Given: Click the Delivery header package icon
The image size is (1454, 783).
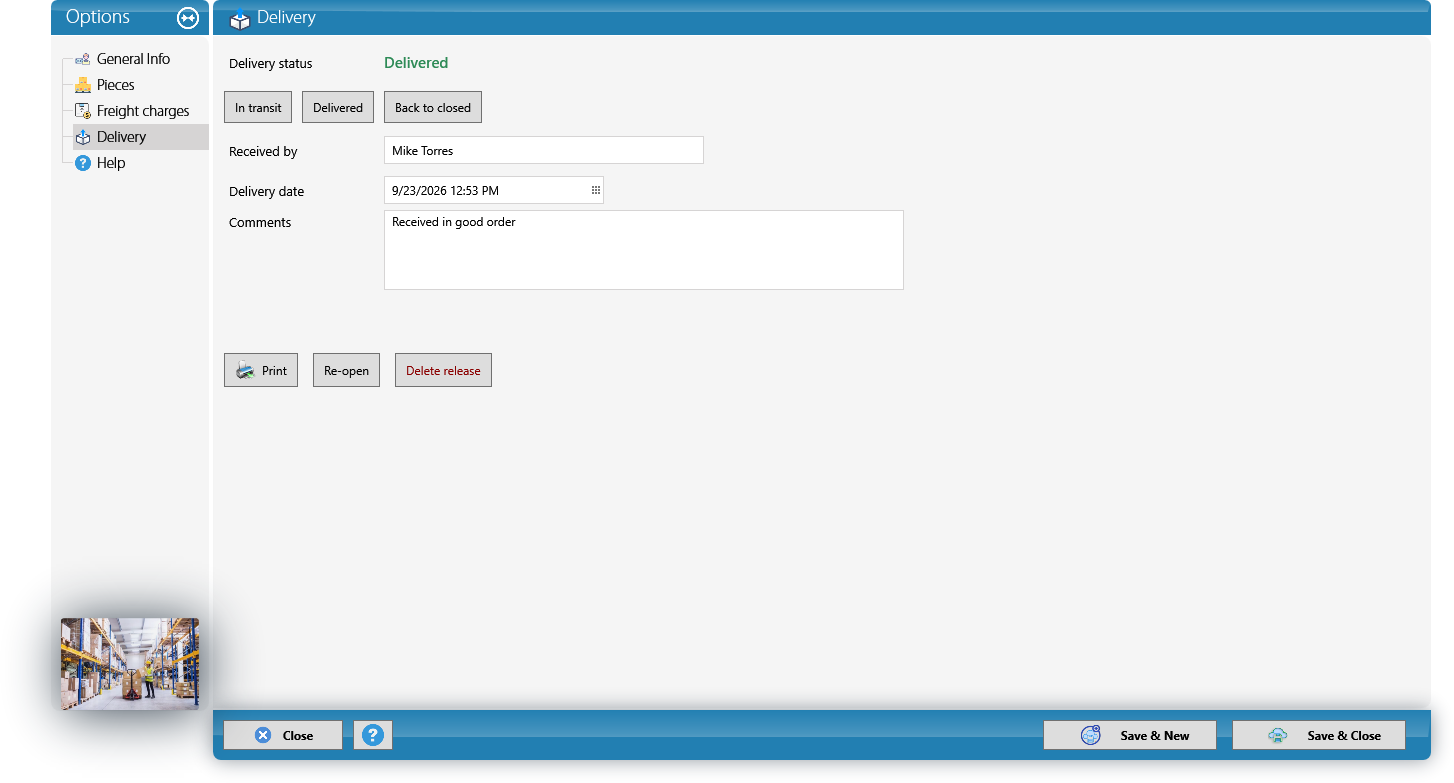Looking at the screenshot, I should coord(240,18).
